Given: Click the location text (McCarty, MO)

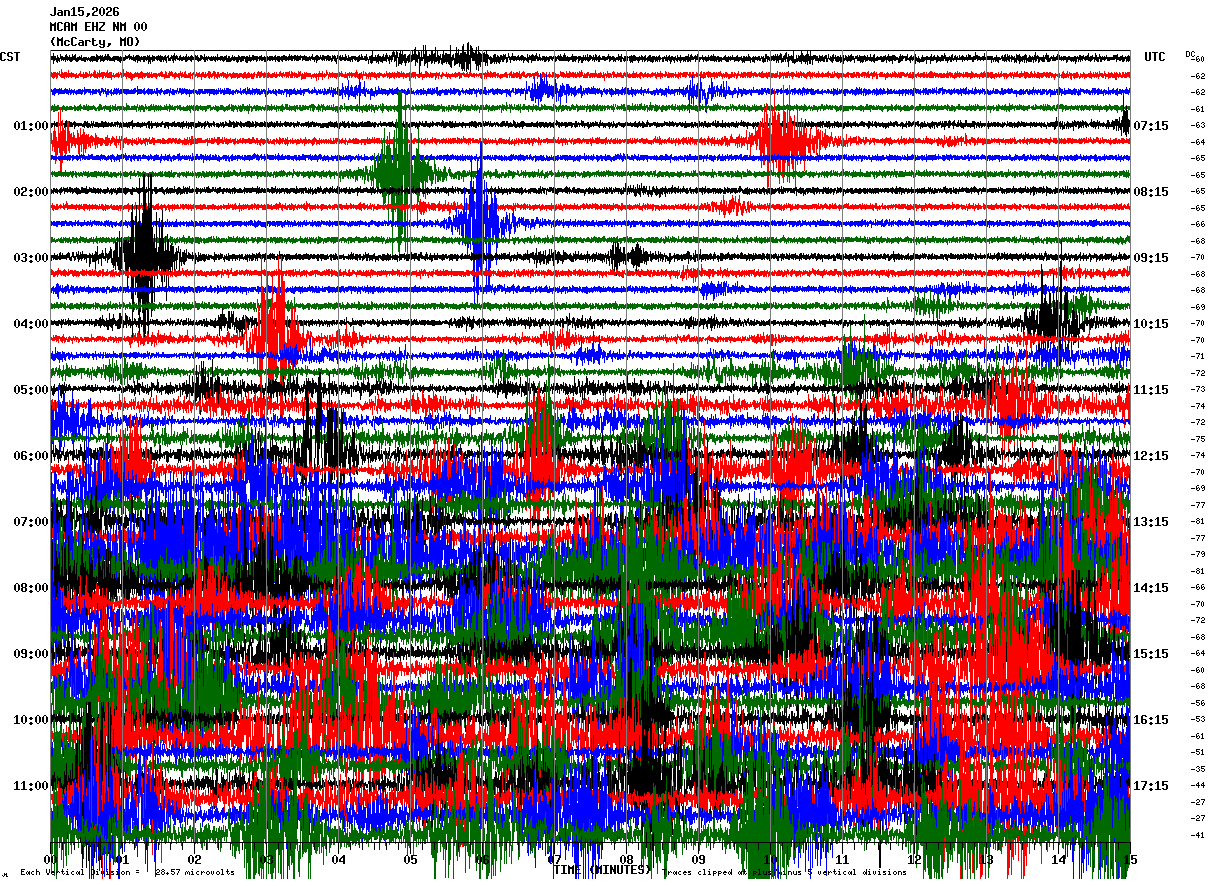Looking at the screenshot, I should 95,42.
